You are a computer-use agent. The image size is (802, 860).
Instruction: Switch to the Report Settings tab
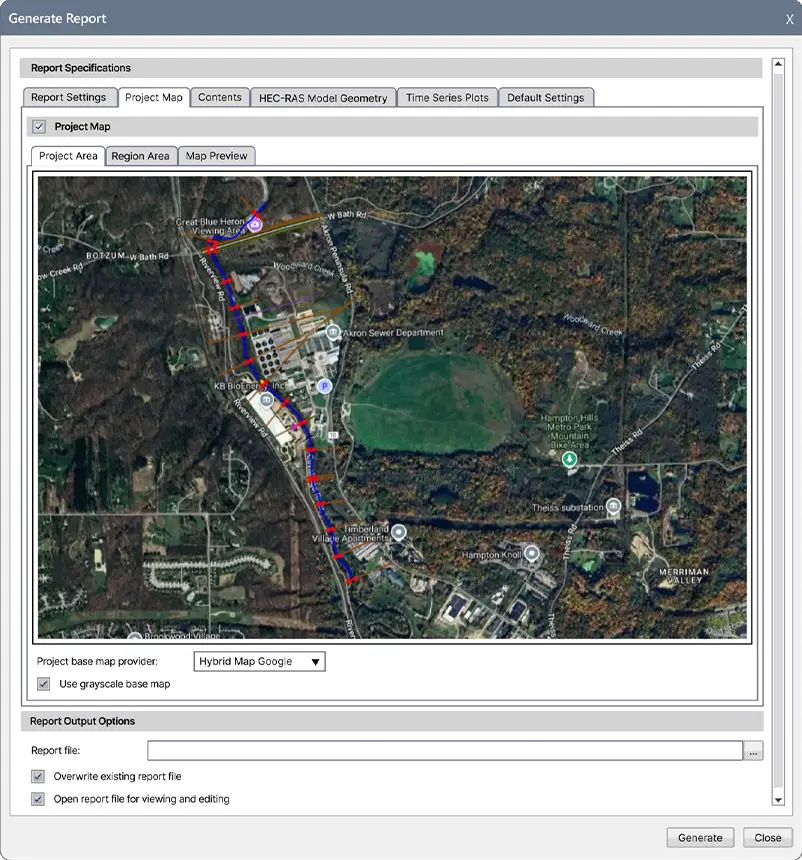click(x=68, y=97)
